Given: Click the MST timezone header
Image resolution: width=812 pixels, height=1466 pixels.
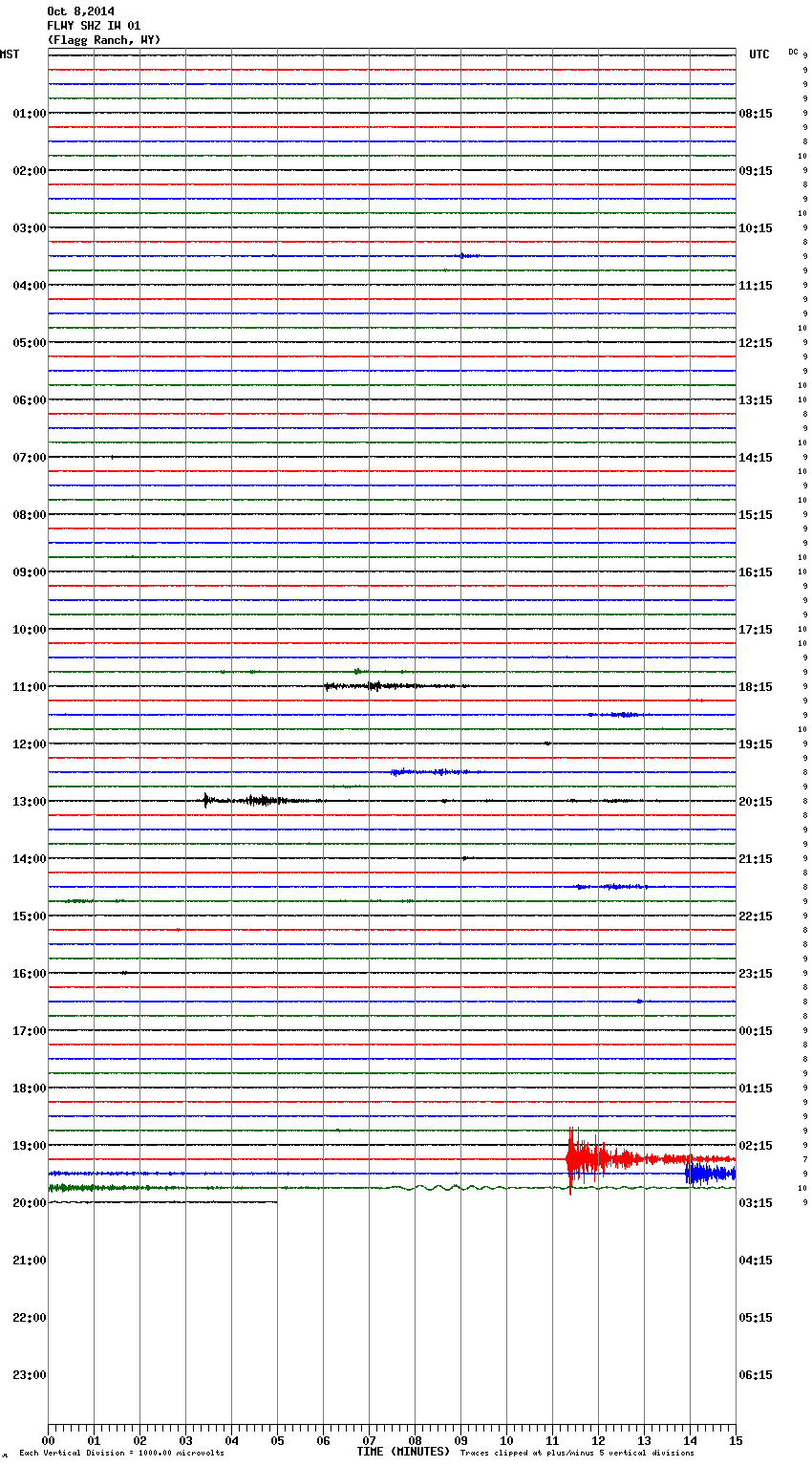Looking at the screenshot, I should pos(10,54).
